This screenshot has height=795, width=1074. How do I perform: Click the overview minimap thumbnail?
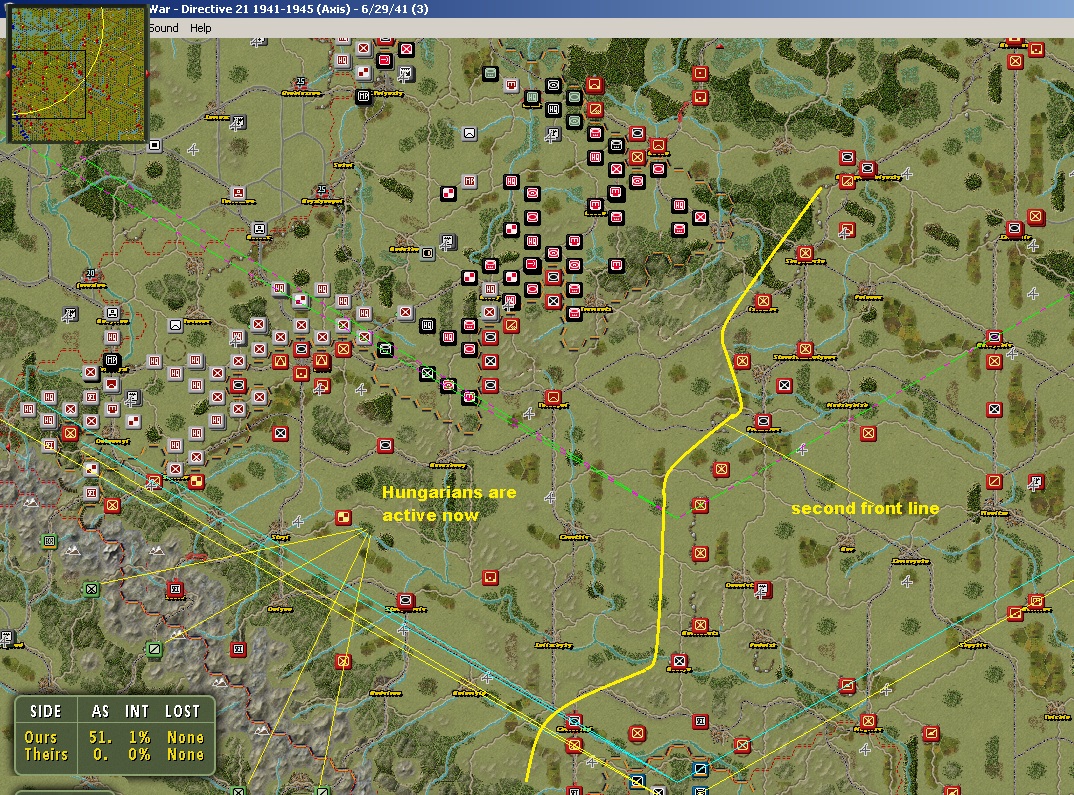[78, 73]
